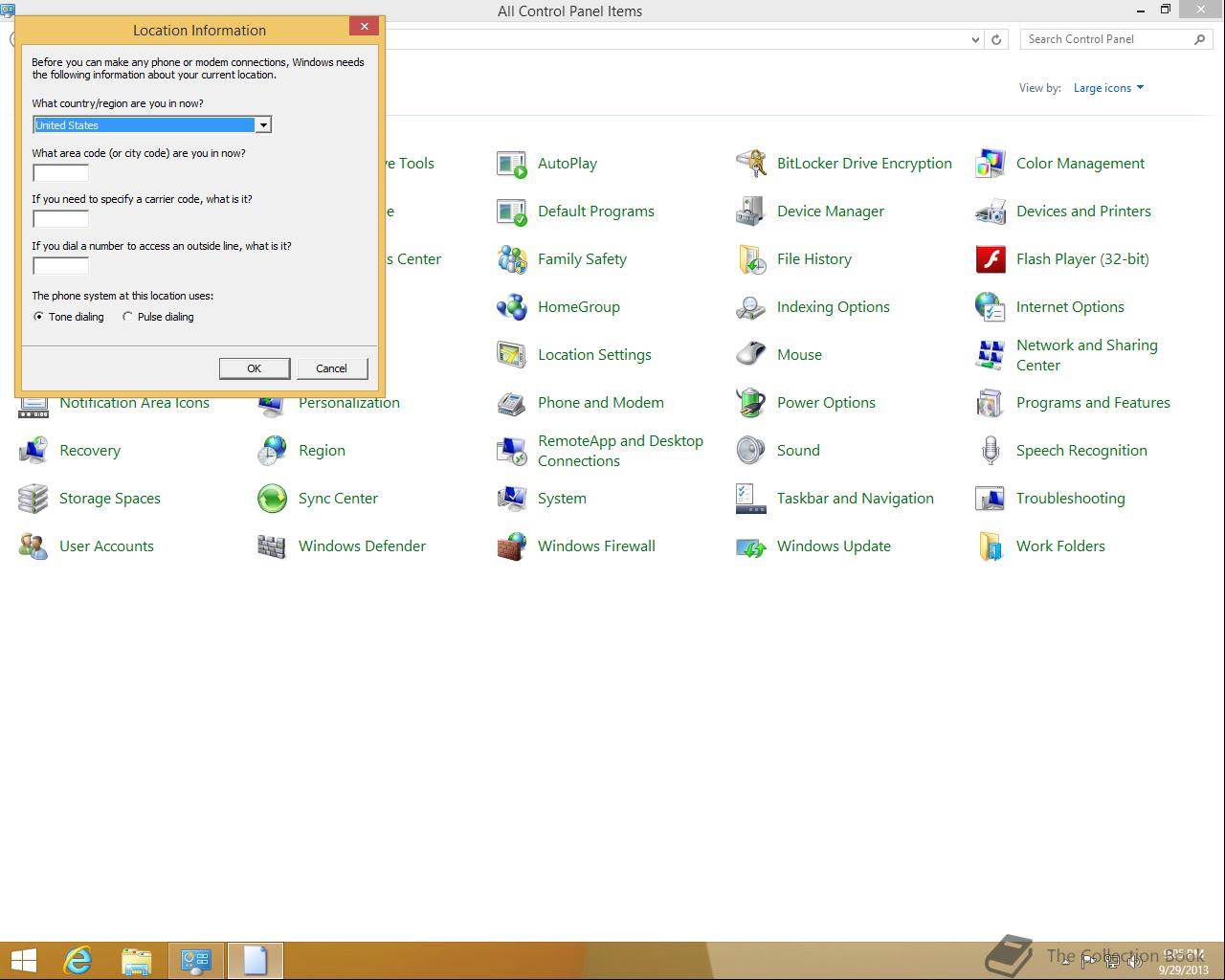
Task: Open the Windows Firewall icon
Action: (x=512, y=546)
